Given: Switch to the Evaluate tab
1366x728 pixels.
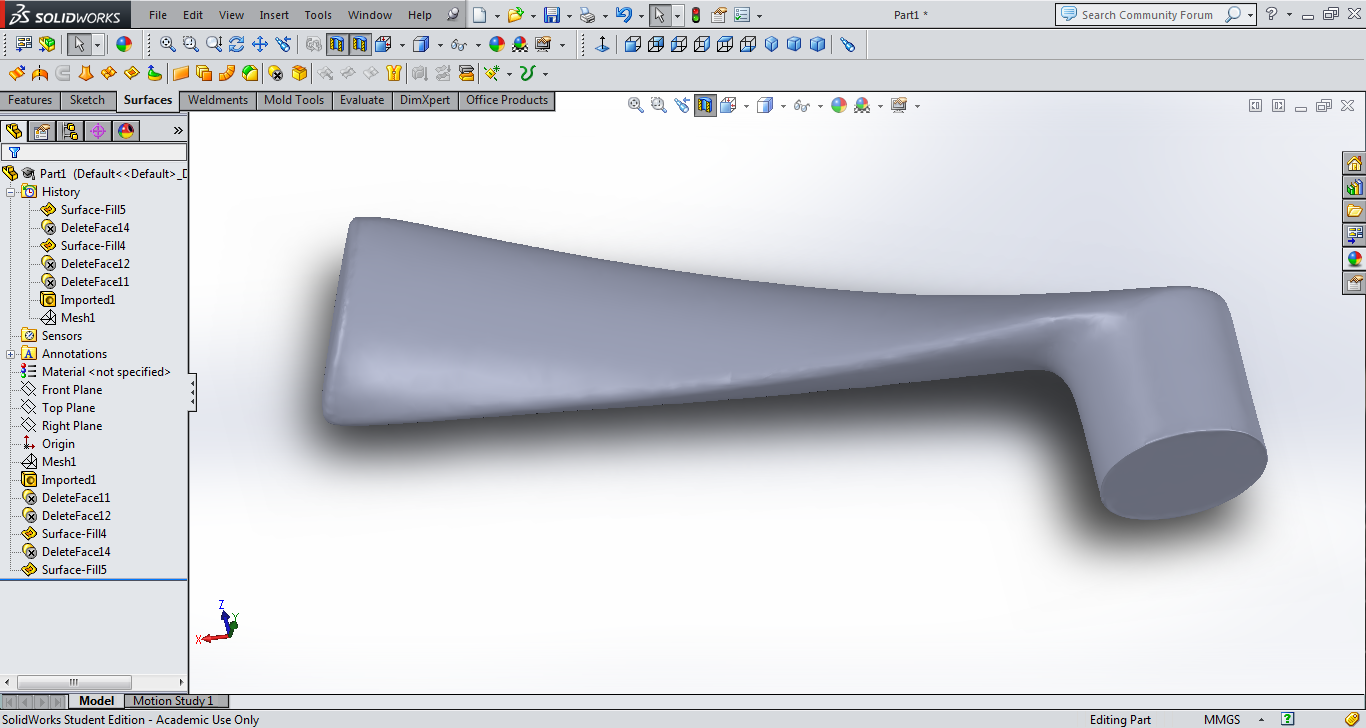Looking at the screenshot, I should (x=361, y=100).
